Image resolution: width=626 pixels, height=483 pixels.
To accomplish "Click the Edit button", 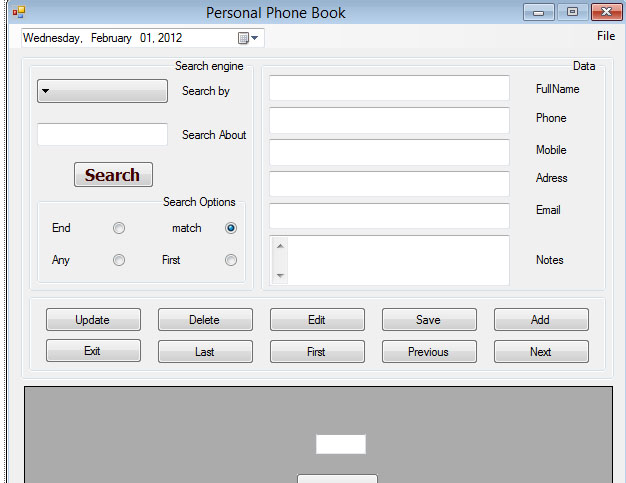I will pos(317,320).
